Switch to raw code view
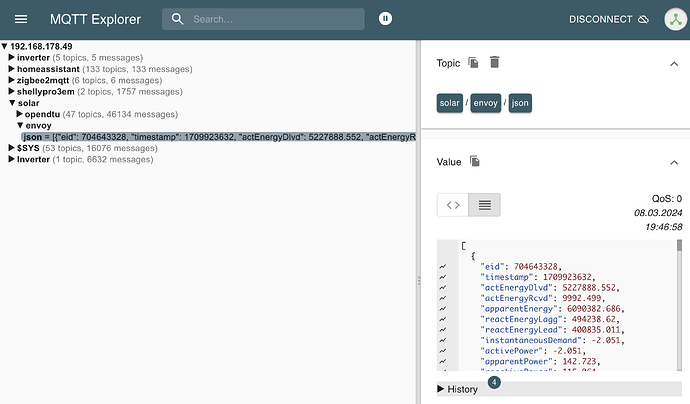 point(453,205)
